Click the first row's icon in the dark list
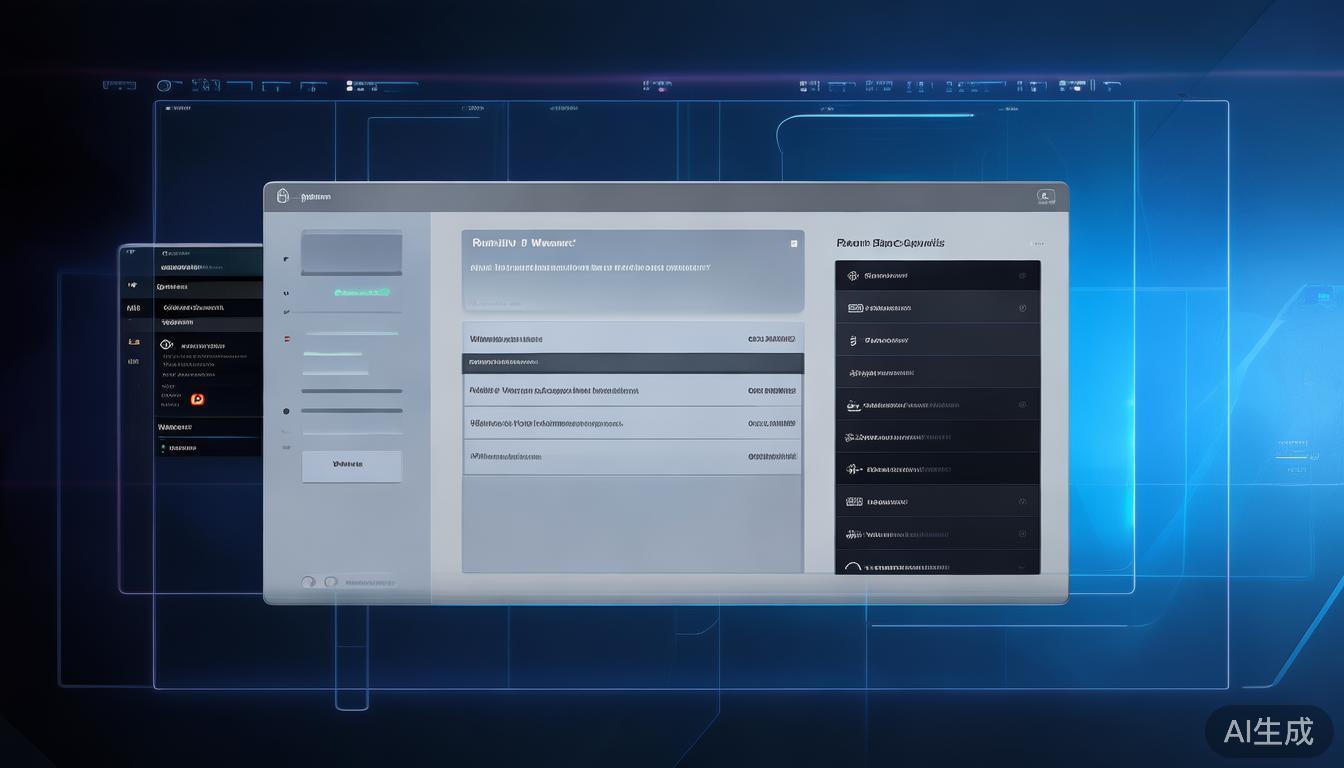Image resolution: width=1344 pixels, height=768 pixels. coord(853,276)
